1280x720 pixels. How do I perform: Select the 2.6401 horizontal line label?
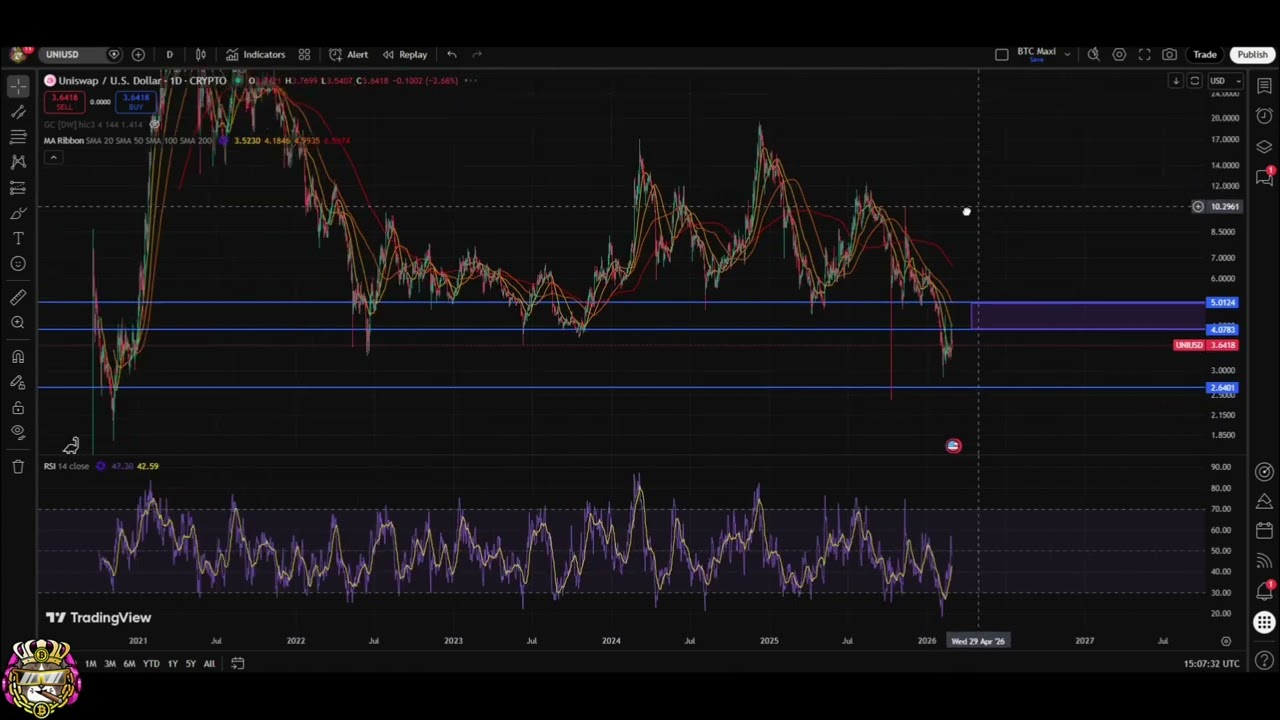pyautogui.click(x=1222, y=388)
